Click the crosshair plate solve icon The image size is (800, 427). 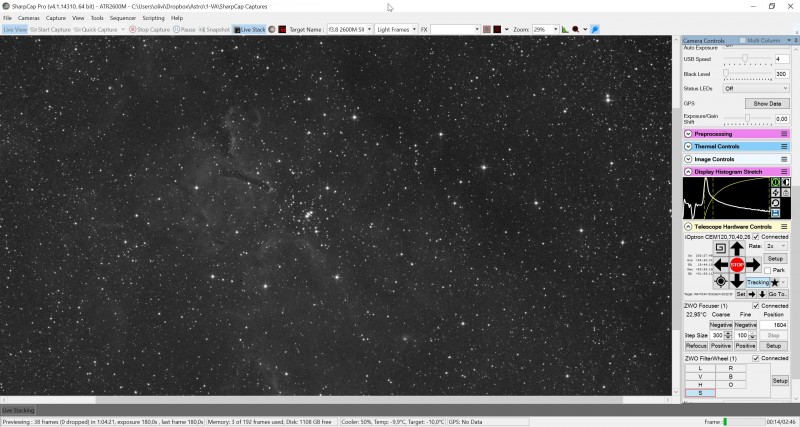coord(720,281)
